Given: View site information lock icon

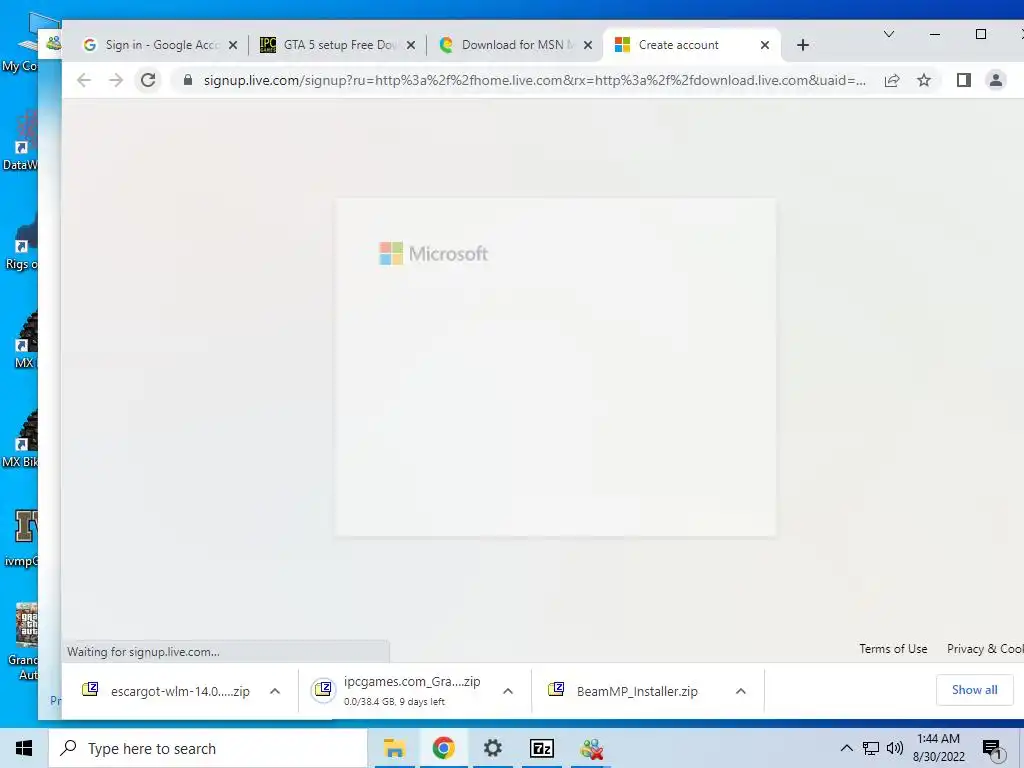Looking at the screenshot, I should 188,80.
